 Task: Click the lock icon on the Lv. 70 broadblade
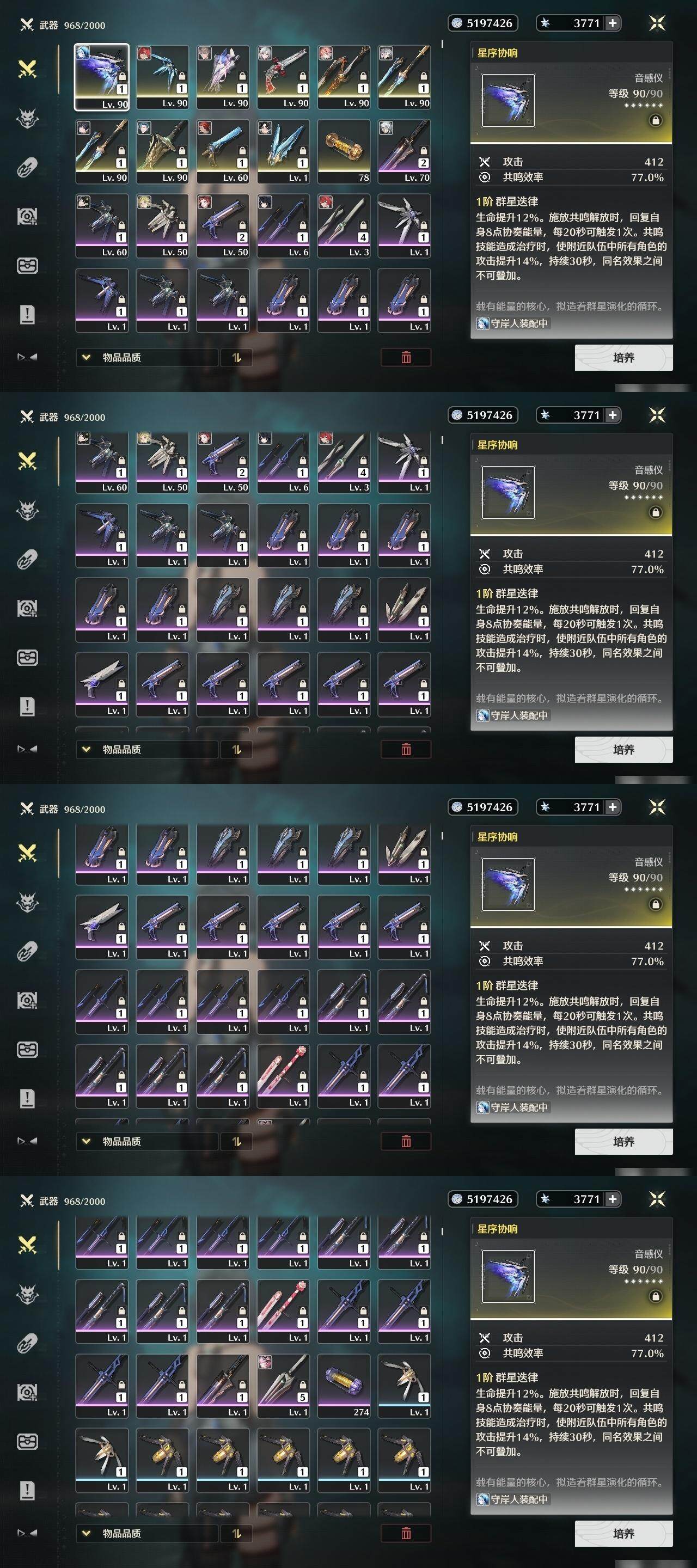(x=423, y=151)
